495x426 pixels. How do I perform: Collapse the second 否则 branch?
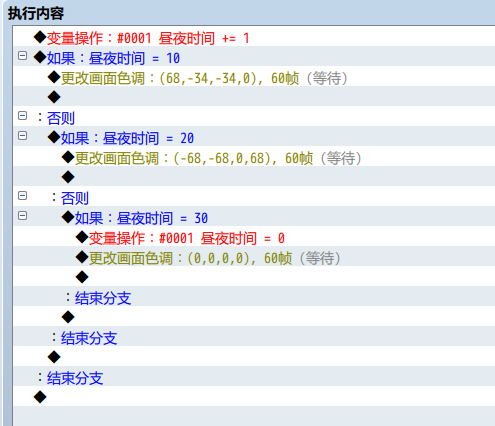22,196
